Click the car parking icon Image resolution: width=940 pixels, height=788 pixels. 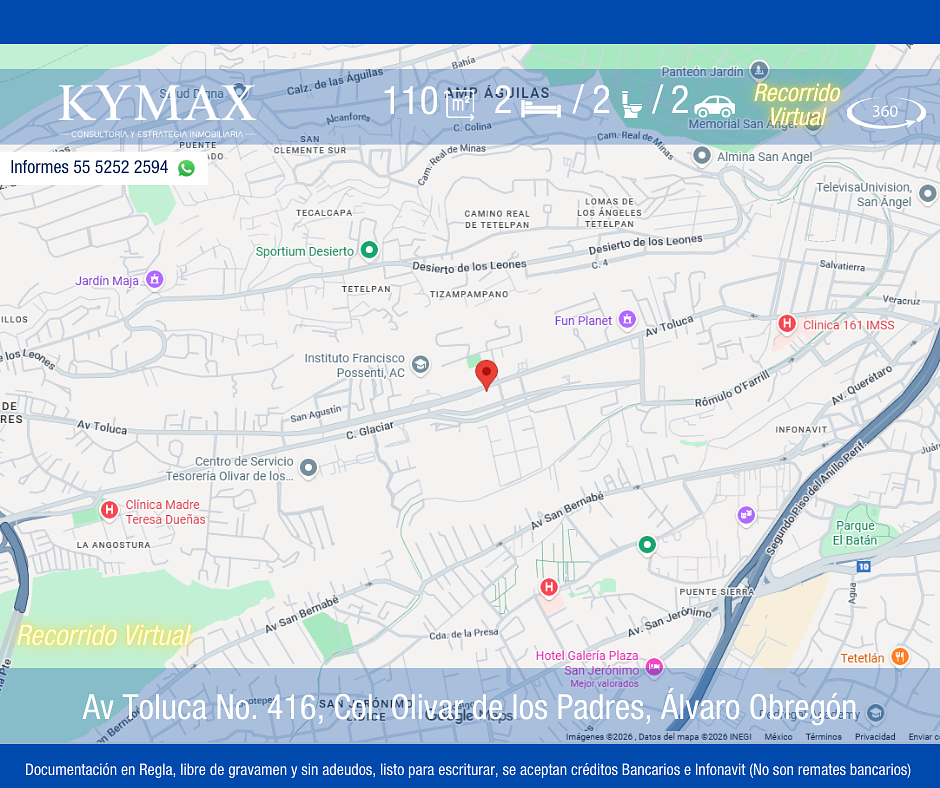[x=714, y=105]
